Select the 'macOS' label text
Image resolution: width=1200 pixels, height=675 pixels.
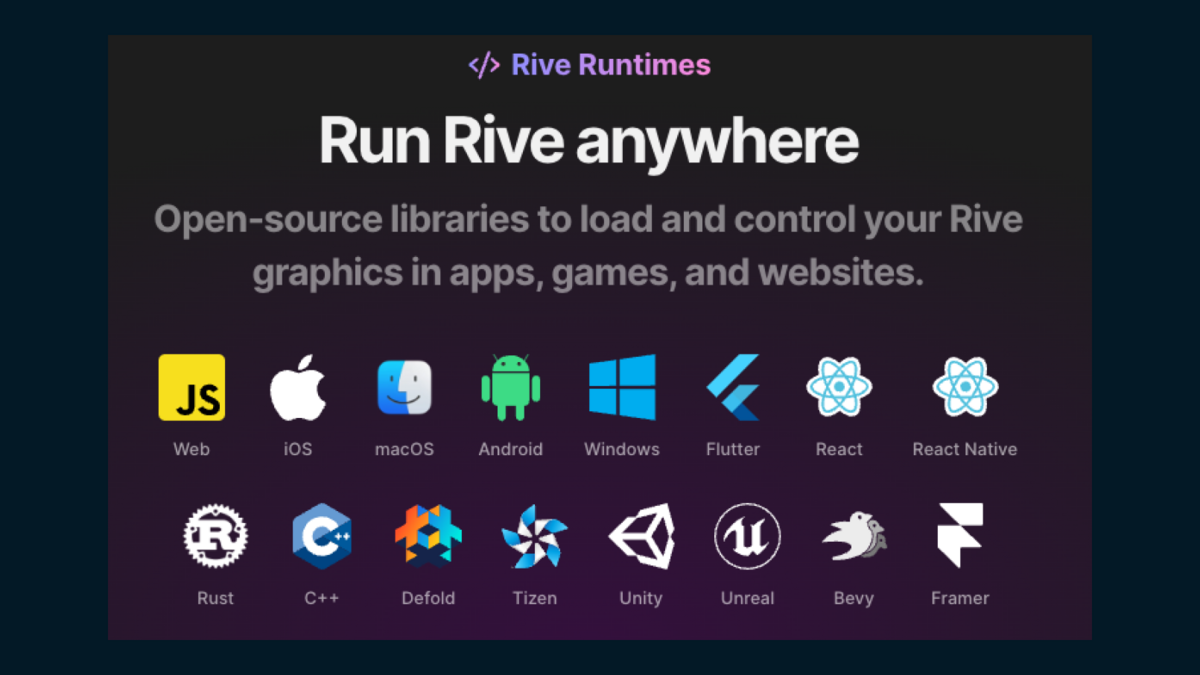coord(405,449)
